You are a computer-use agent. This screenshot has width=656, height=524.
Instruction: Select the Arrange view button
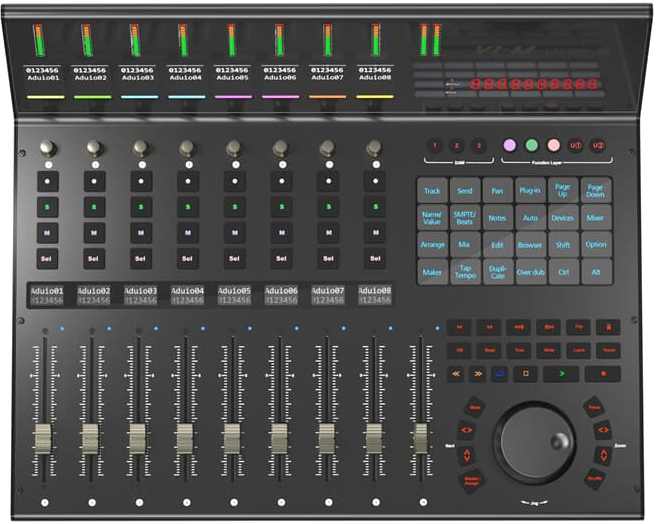(x=432, y=244)
